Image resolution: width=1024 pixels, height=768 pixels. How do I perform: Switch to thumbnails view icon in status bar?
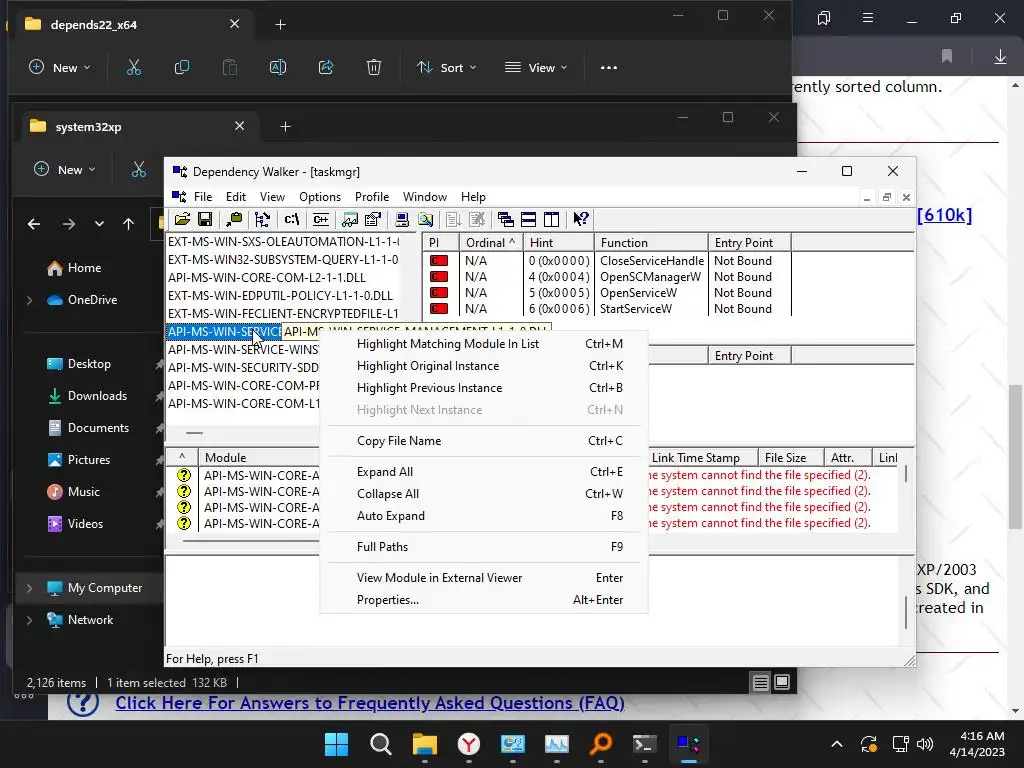[x=782, y=682]
